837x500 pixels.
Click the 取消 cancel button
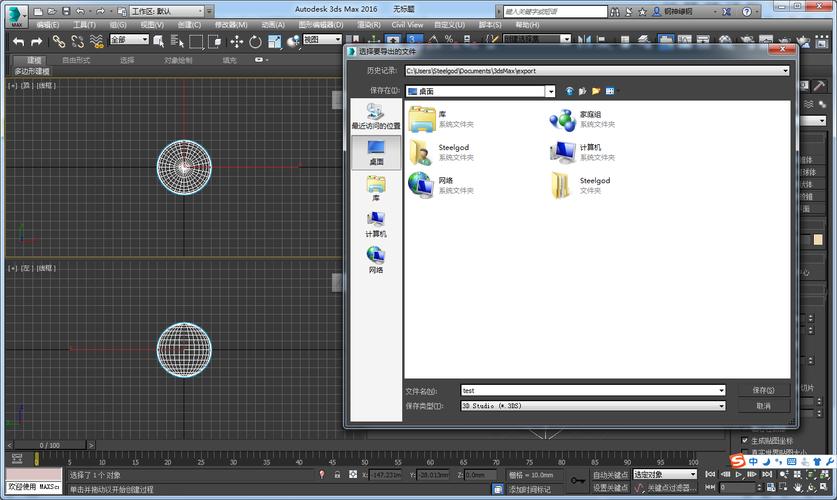763,406
